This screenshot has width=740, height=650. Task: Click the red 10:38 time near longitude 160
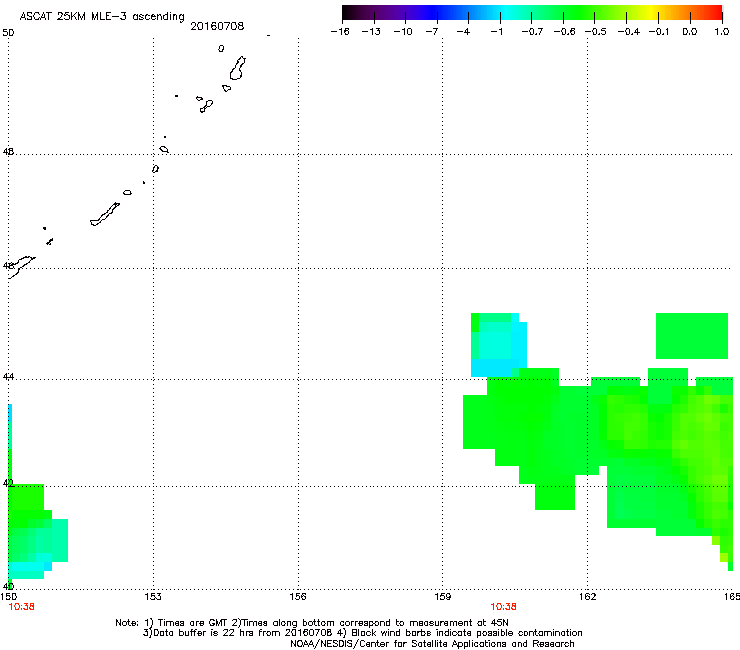pos(503,607)
